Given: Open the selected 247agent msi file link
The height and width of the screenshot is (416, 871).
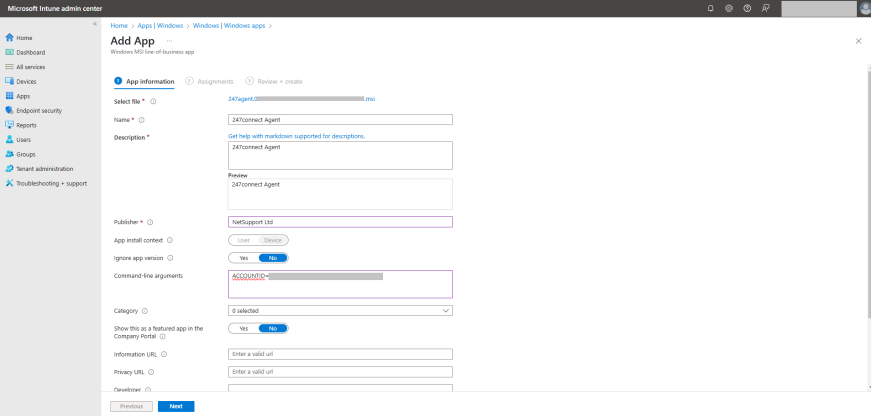Looking at the screenshot, I should [302, 98].
